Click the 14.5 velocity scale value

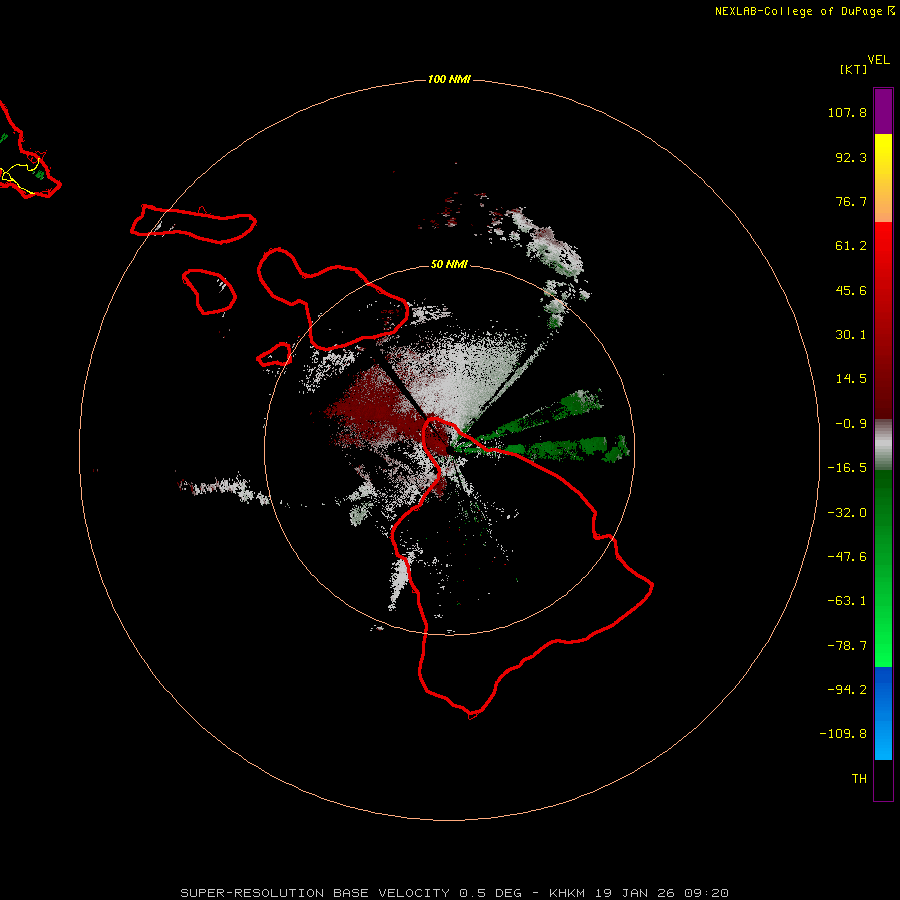tap(851, 379)
